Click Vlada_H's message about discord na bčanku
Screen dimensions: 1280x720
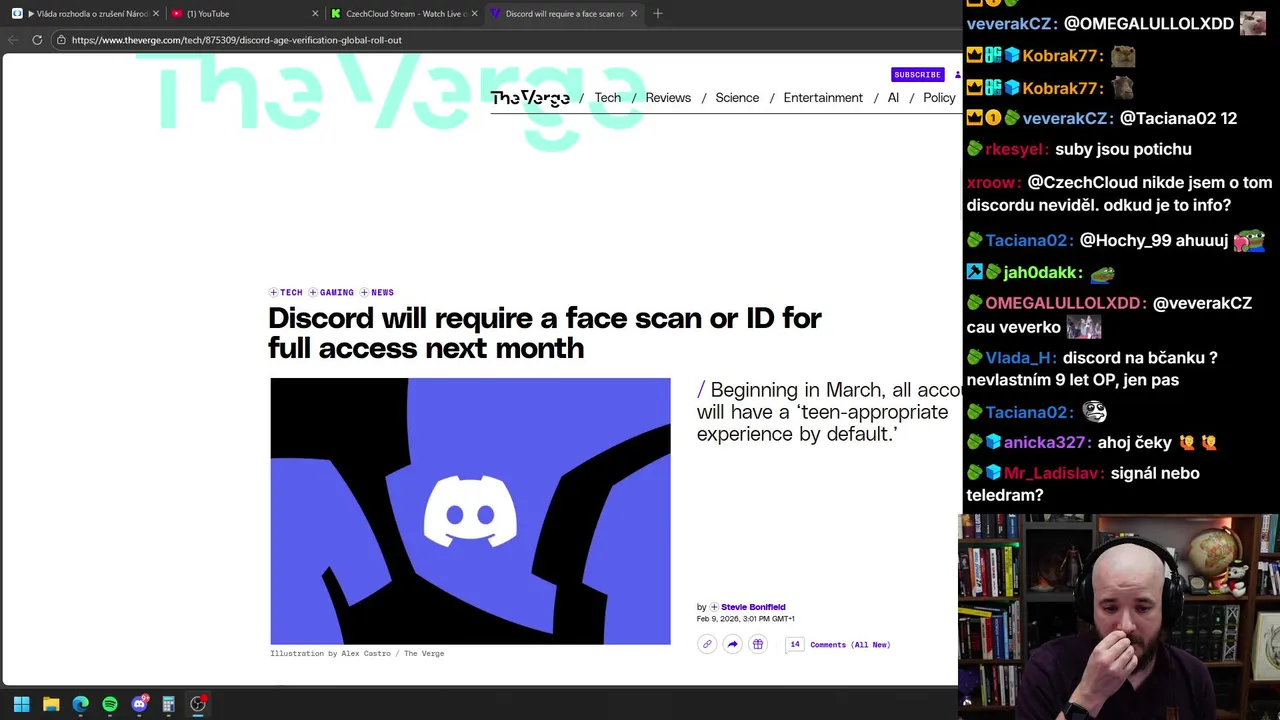1092,369
